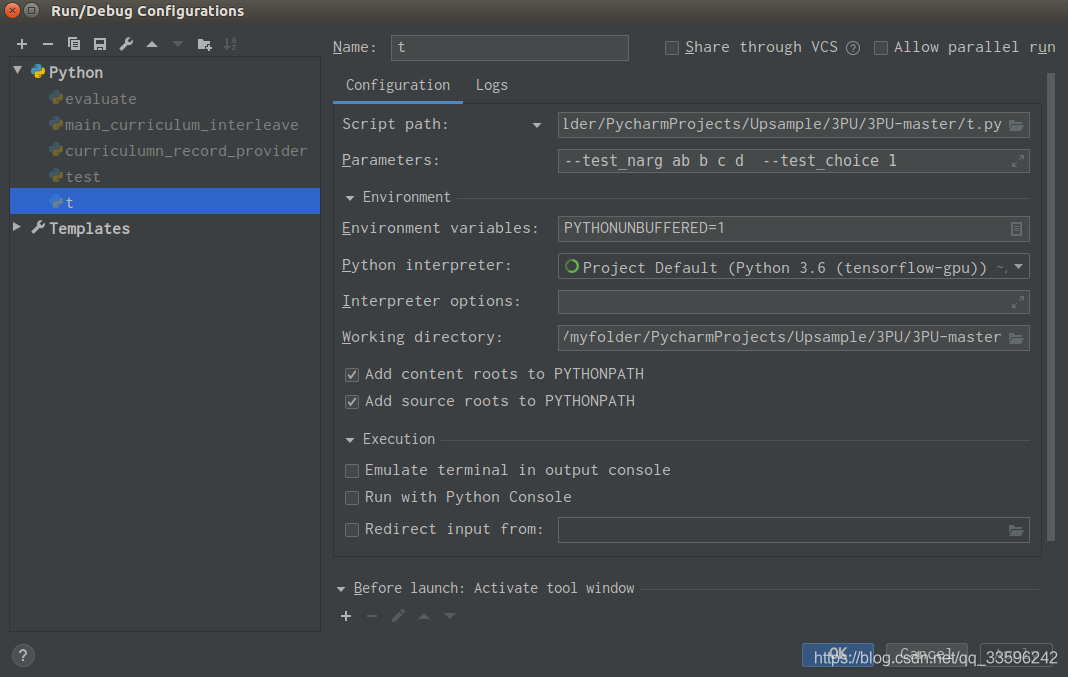Expand the Templates tree node
The height and width of the screenshot is (677, 1068).
17,227
